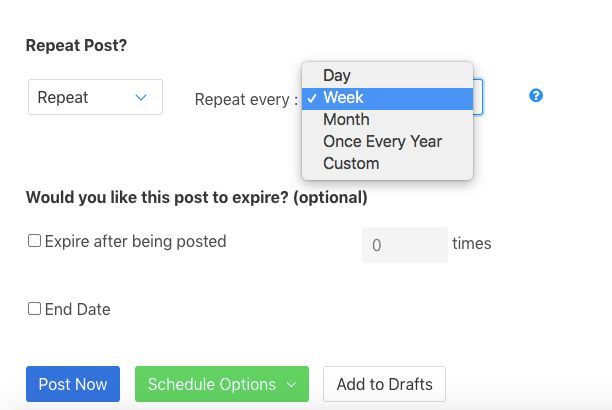Click the blue help question mark icon

[536, 96]
